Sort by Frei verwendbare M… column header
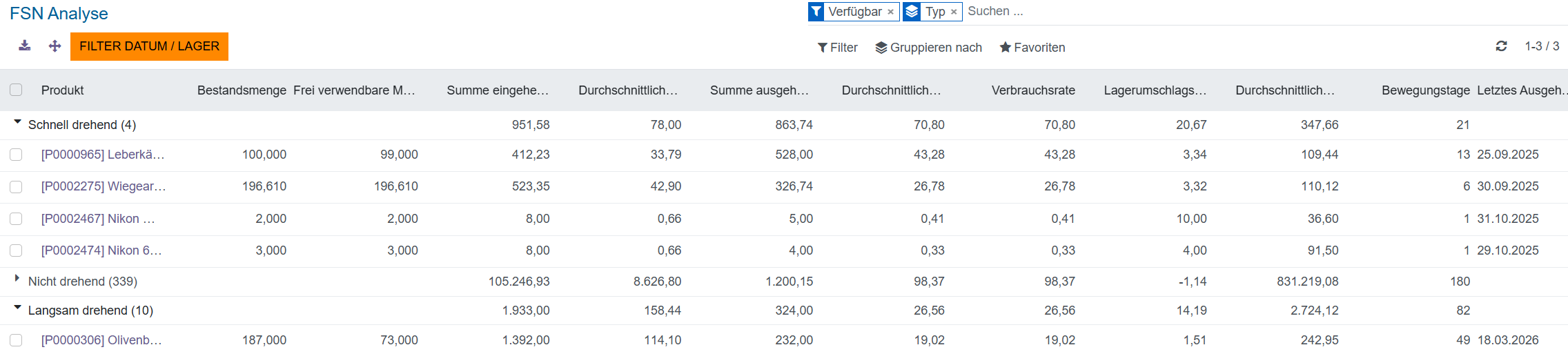 coord(355,90)
